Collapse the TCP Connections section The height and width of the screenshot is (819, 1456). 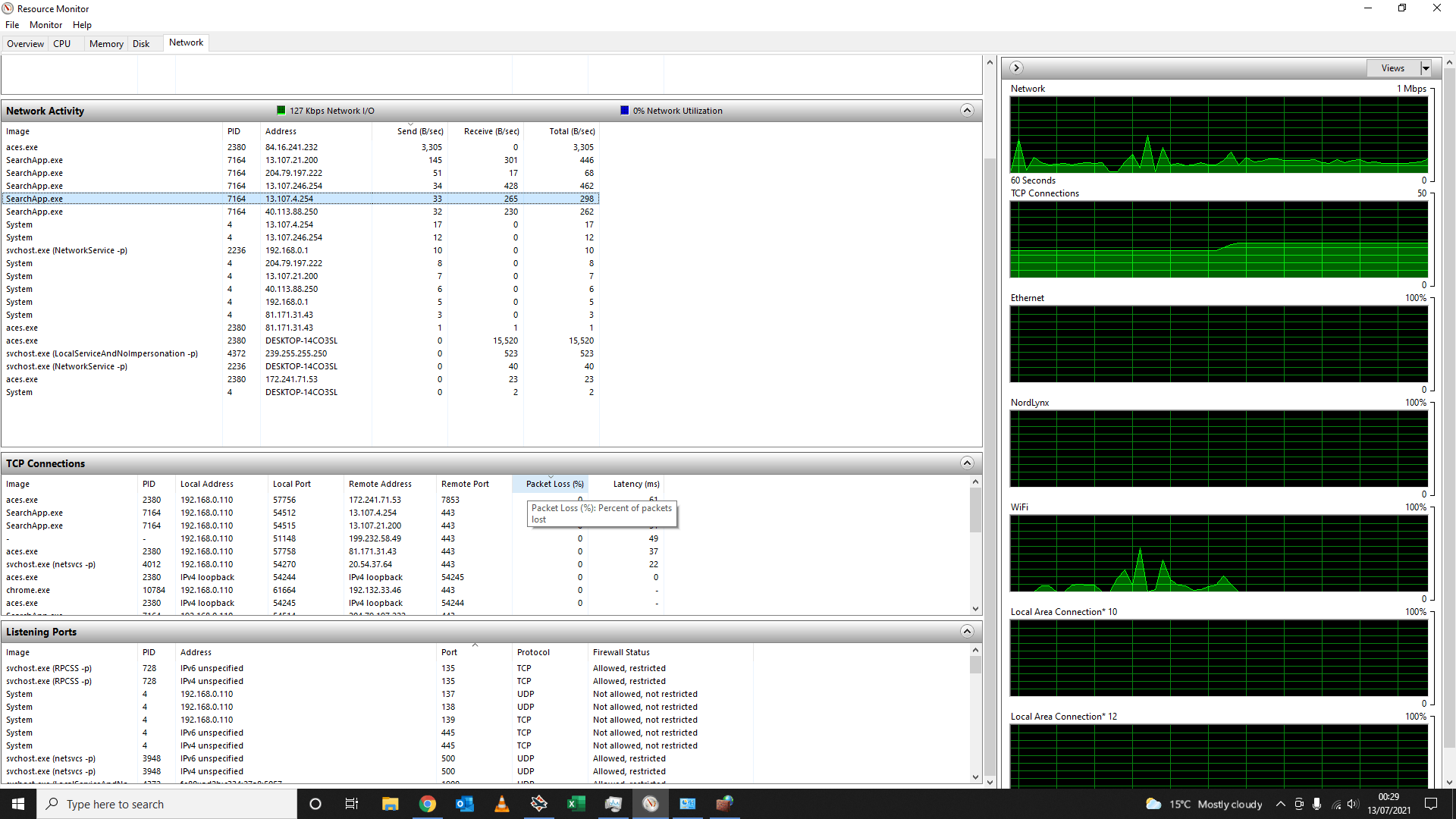[x=967, y=463]
